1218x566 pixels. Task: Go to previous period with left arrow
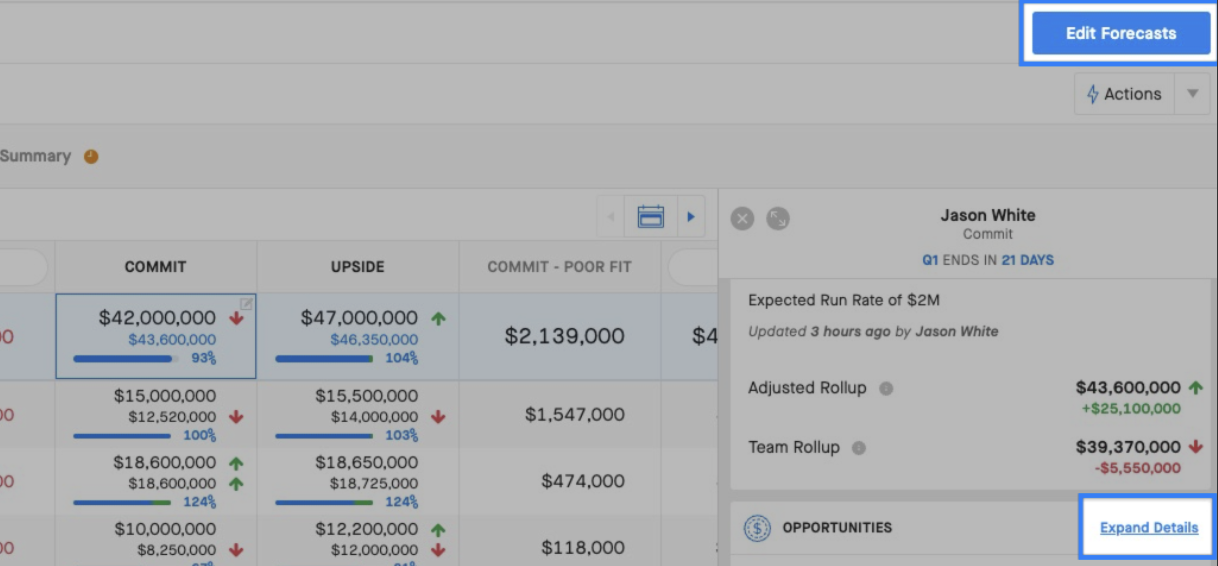[610, 216]
